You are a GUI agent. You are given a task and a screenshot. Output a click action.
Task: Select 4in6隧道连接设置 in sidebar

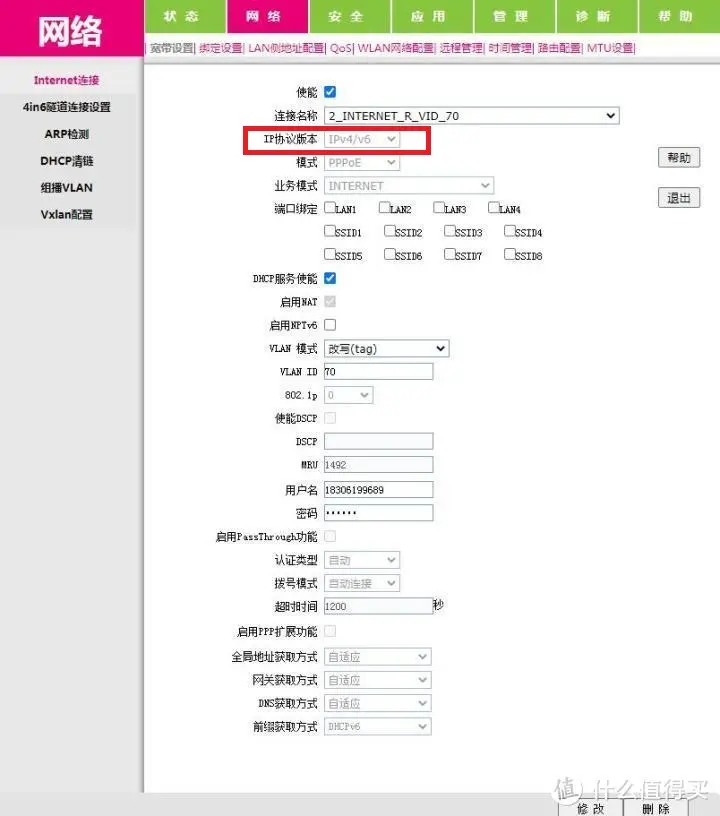click(67, 107)
